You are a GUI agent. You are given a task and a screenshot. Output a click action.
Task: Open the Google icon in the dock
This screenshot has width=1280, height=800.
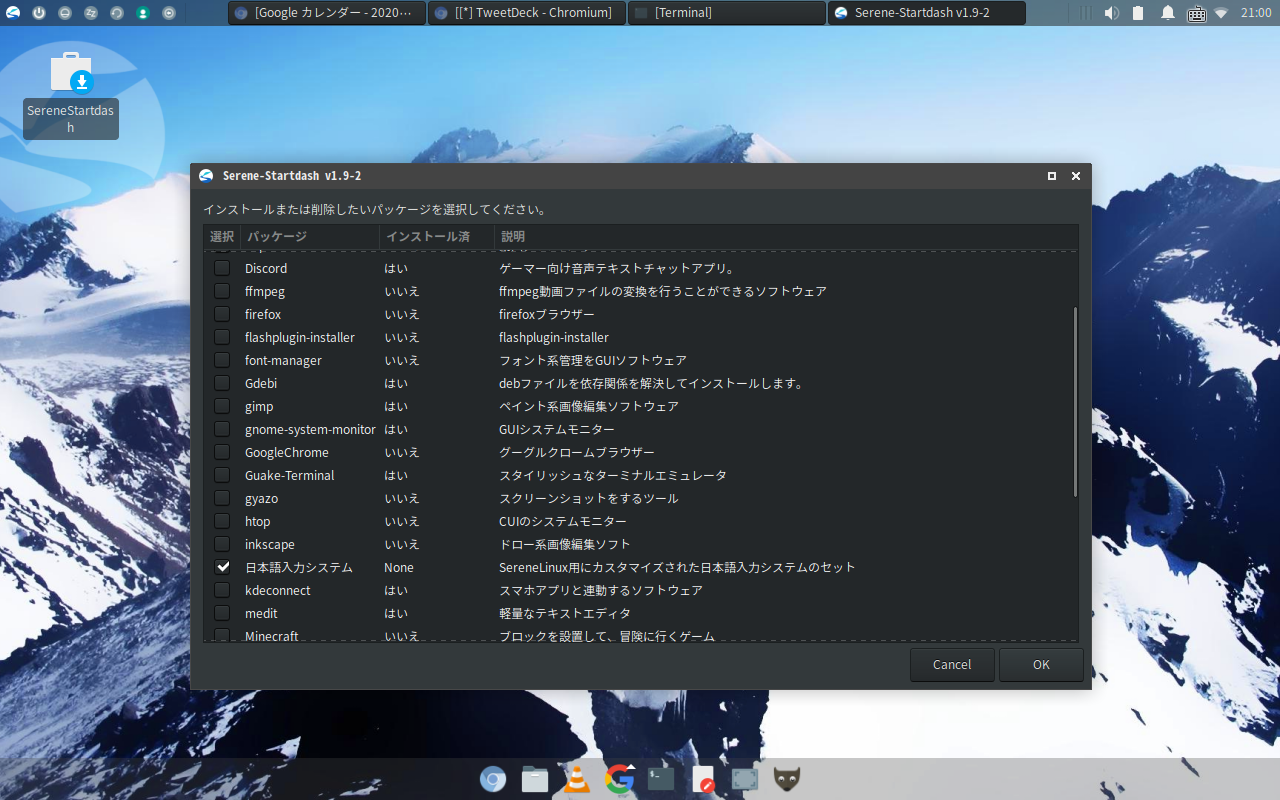click(620, 779)
